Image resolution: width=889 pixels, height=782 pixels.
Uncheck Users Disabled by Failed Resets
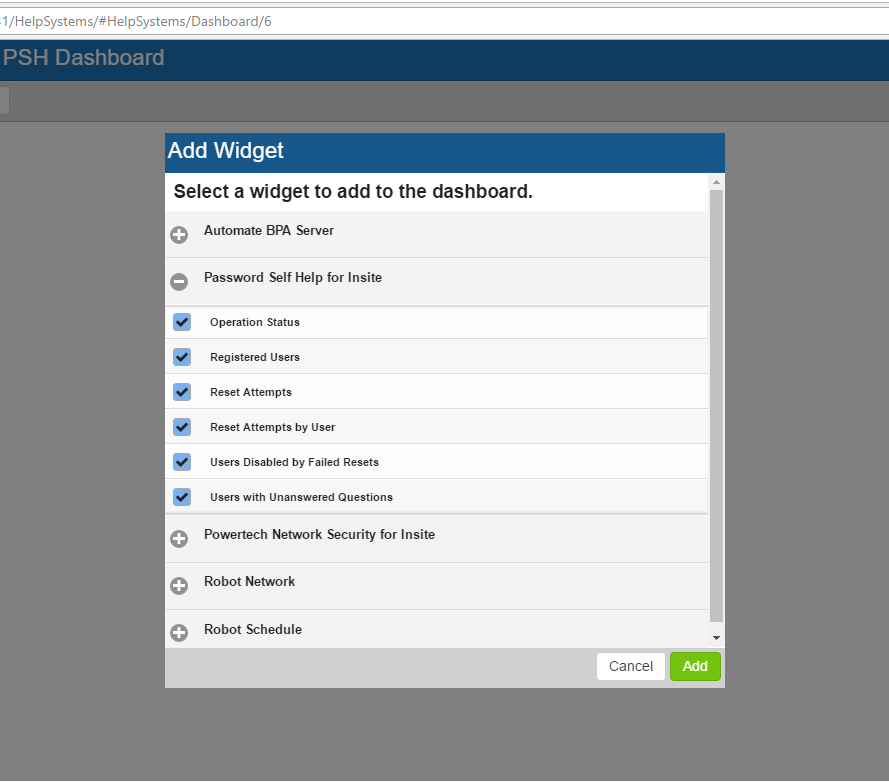point(182,462)
